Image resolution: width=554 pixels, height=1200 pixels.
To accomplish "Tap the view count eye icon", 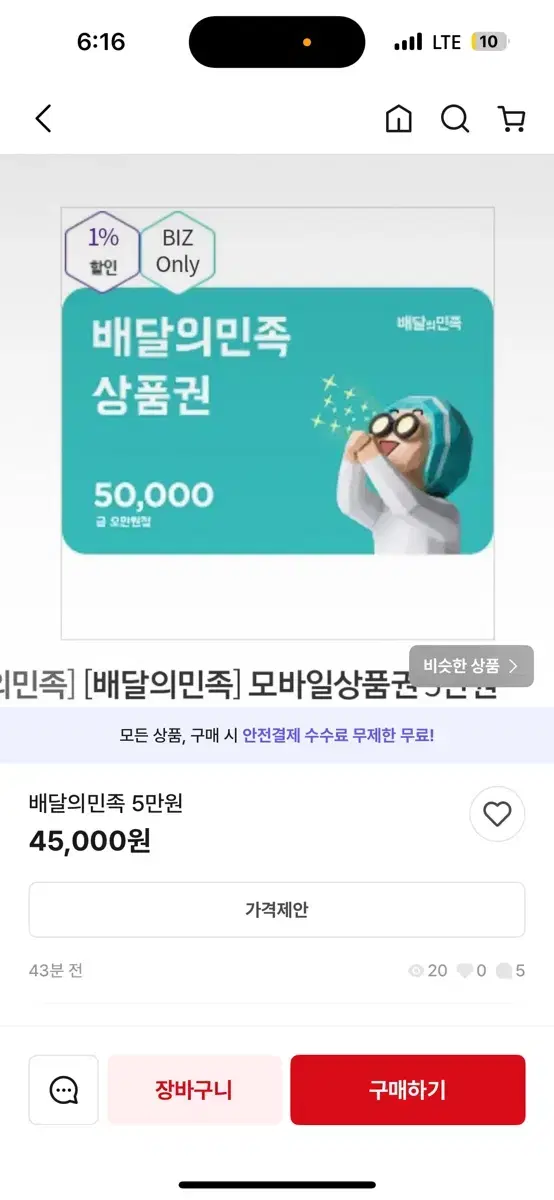I will tap(416, 970).
